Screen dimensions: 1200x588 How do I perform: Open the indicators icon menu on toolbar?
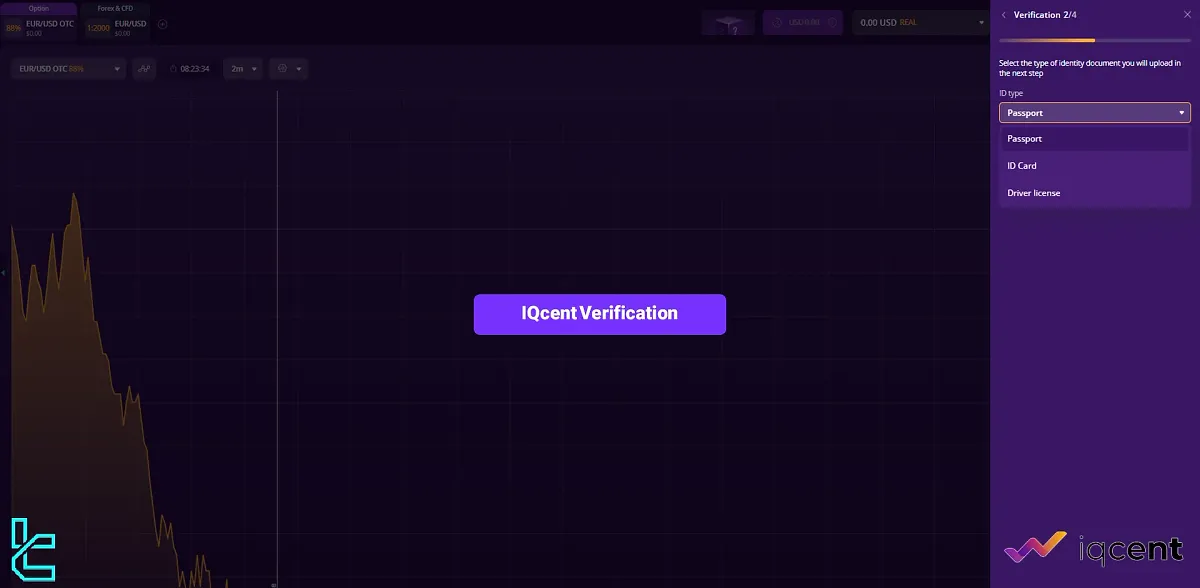[x=284, y=68]
